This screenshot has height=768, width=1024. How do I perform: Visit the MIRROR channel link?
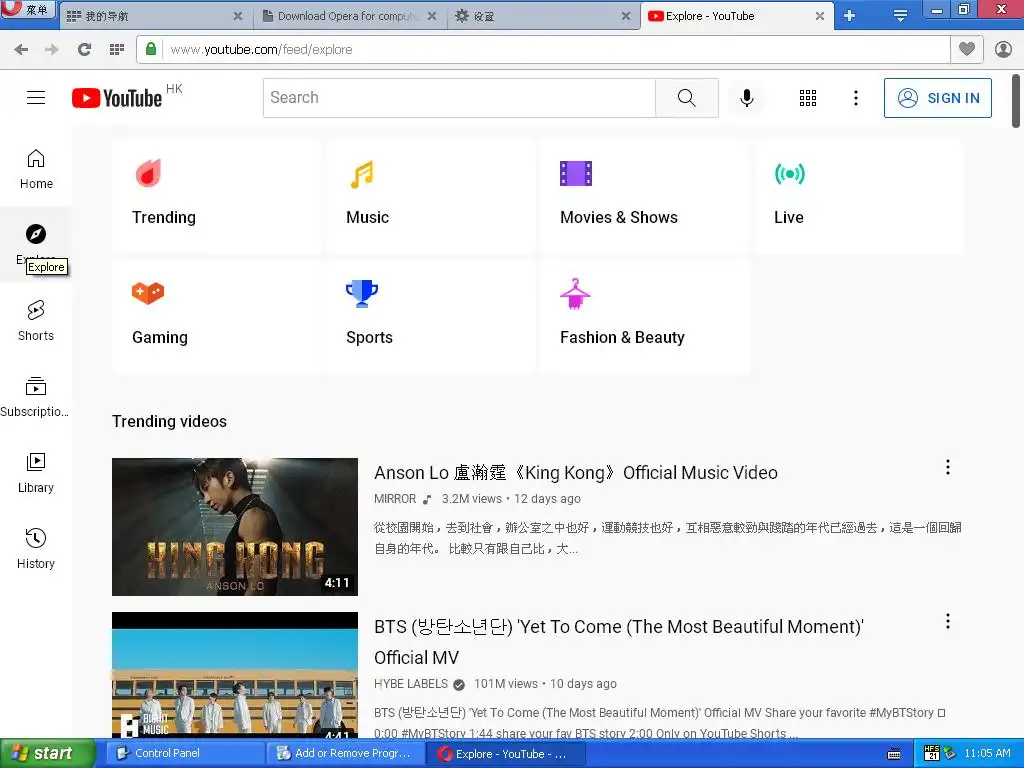395,499
